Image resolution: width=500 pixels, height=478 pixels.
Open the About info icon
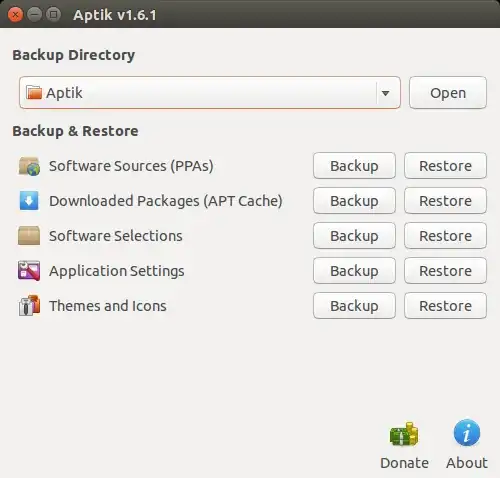pyautogui.click(x=467, y=433)
